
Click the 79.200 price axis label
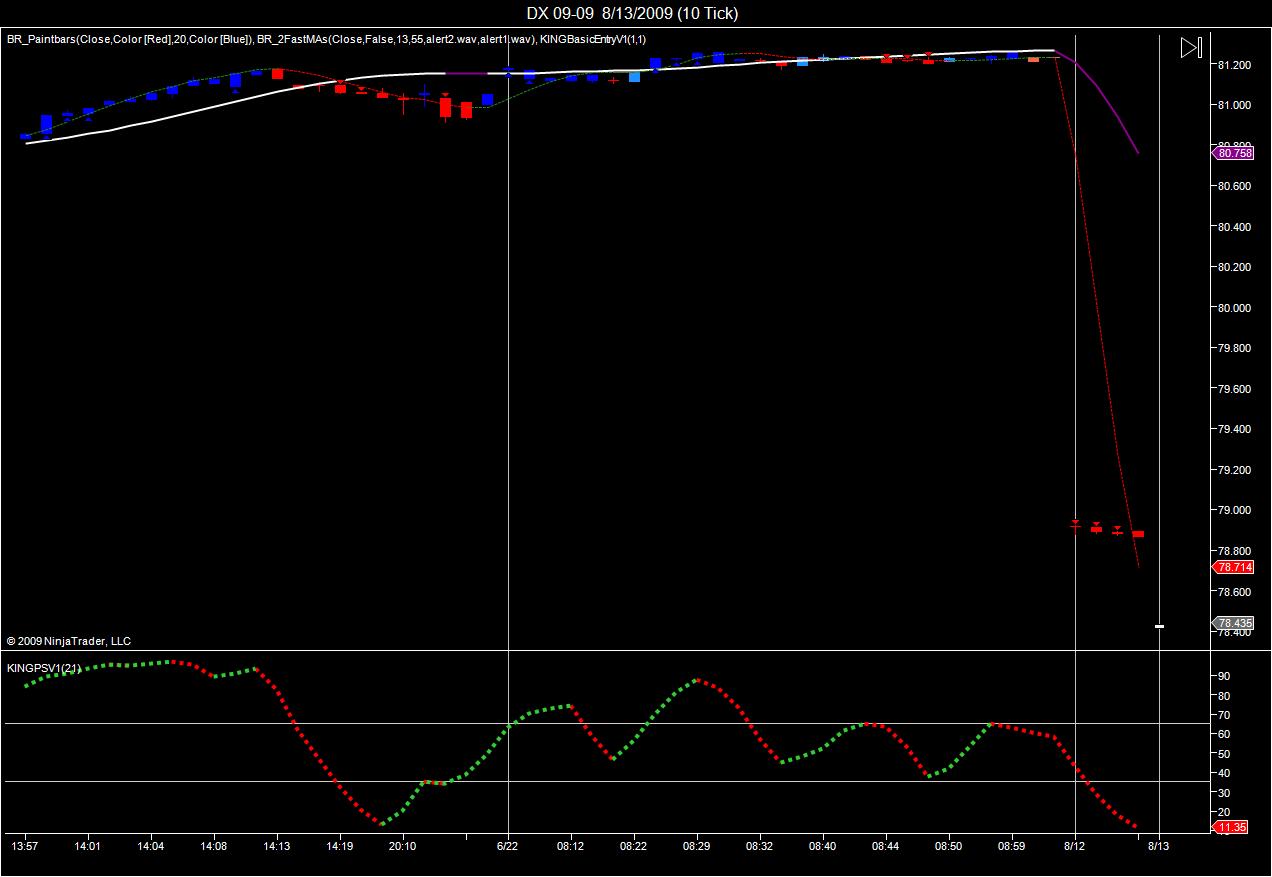pyautogui.click(x=1235, y=470)
